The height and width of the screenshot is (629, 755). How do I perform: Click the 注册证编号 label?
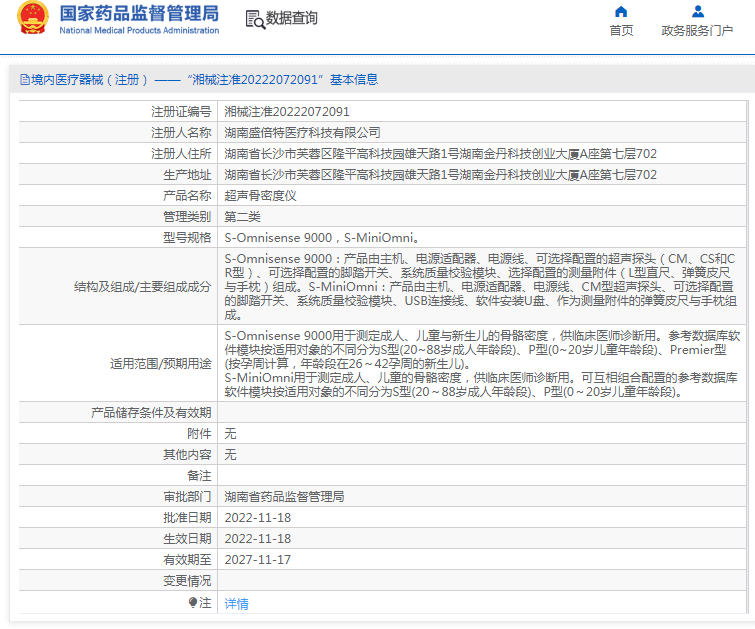(x=181, y=112)
